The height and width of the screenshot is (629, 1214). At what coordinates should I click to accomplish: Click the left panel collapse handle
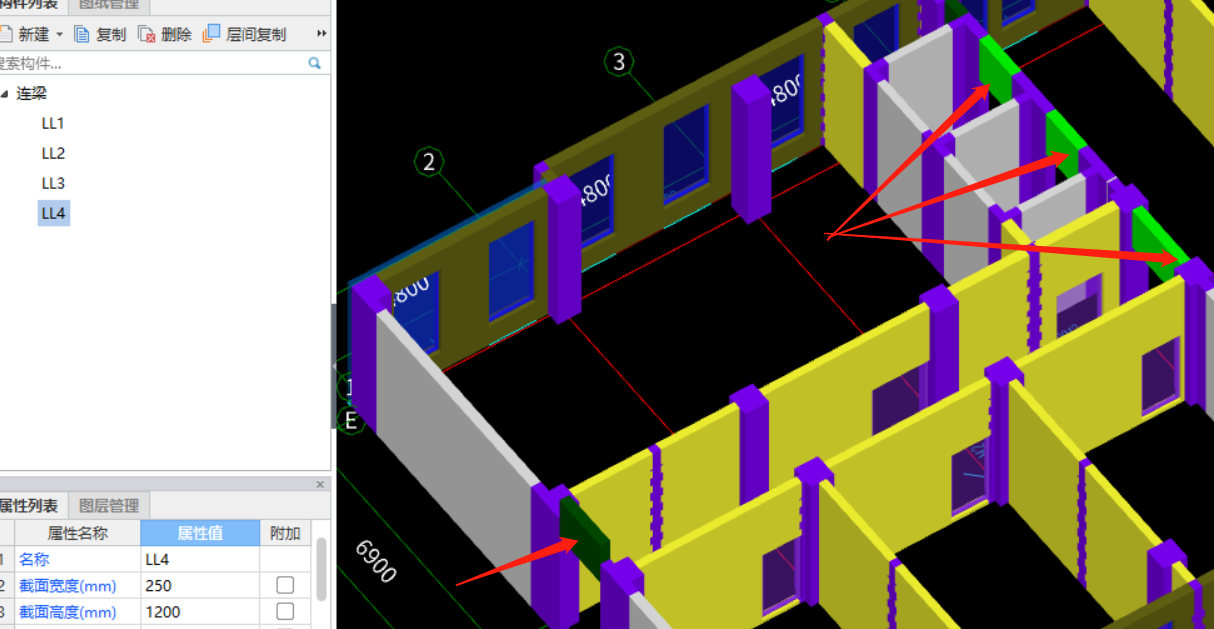(x=334, y=367)
